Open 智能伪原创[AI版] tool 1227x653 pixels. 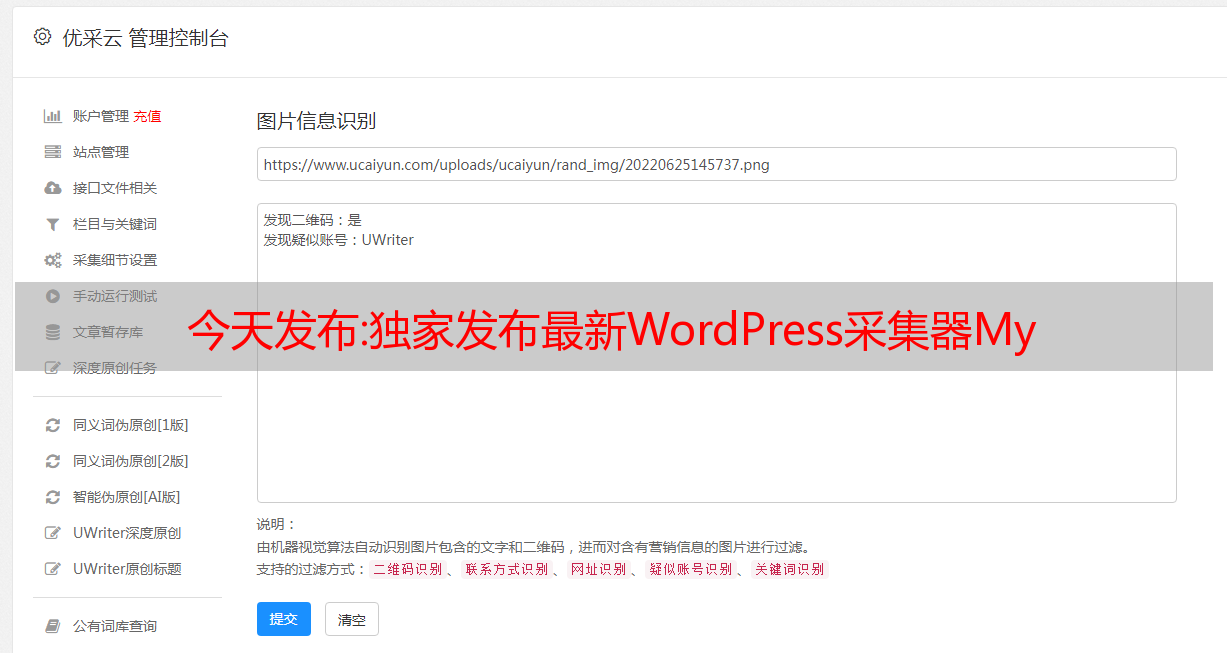coord(127,497)
